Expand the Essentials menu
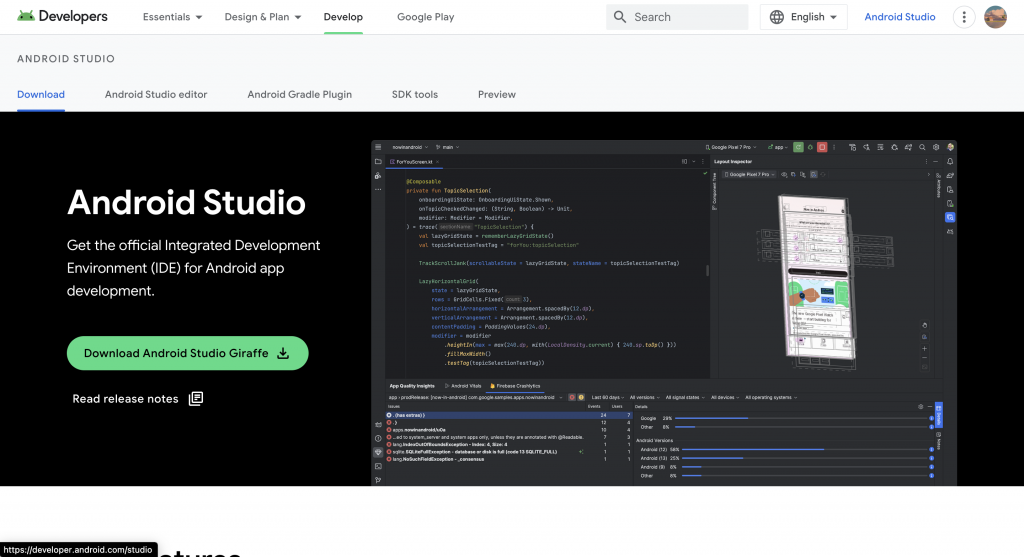The width and height of the screenshot is (1024, 557). click(x=172, y=17)
